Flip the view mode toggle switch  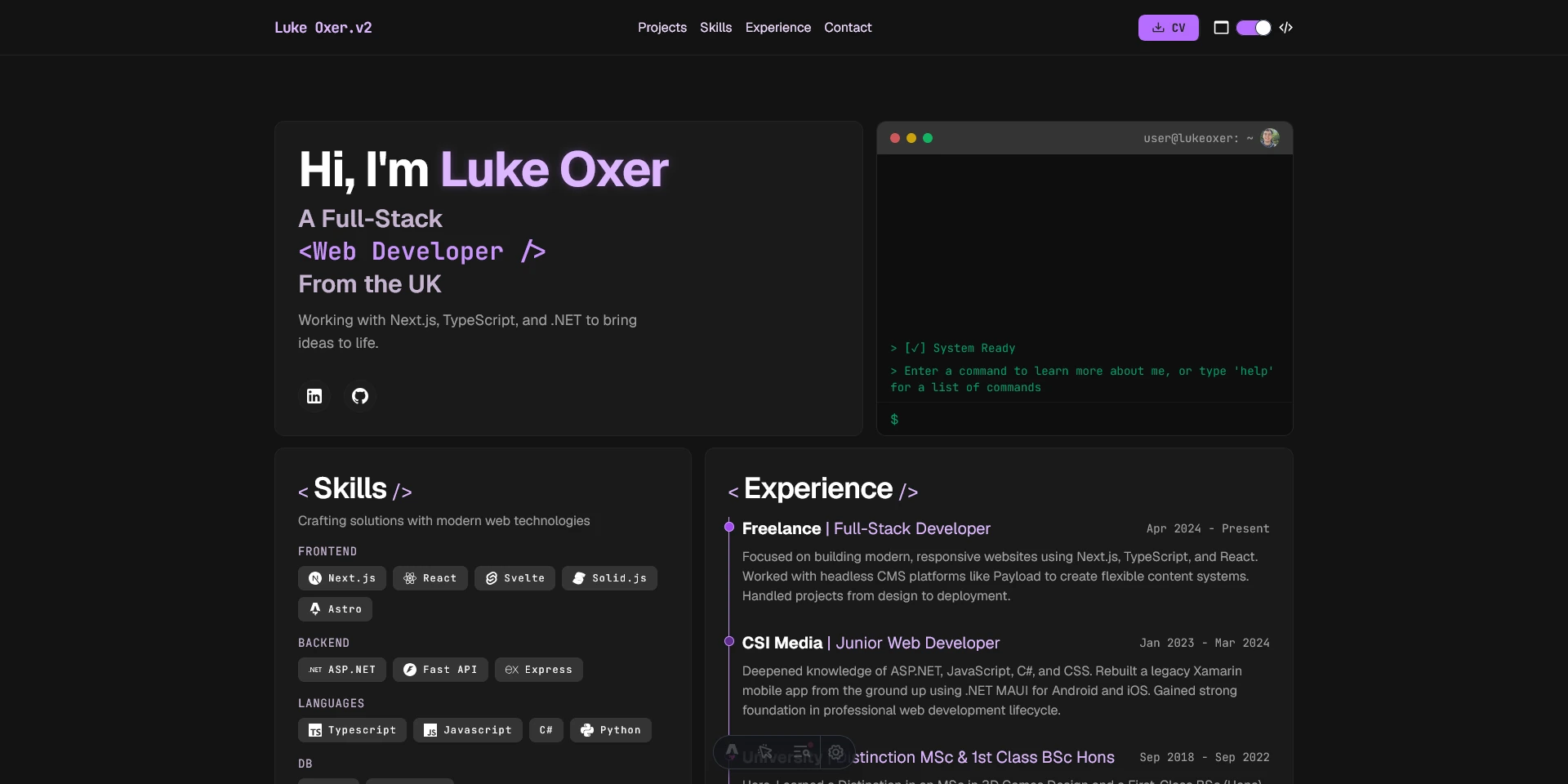coord(1254,28)
